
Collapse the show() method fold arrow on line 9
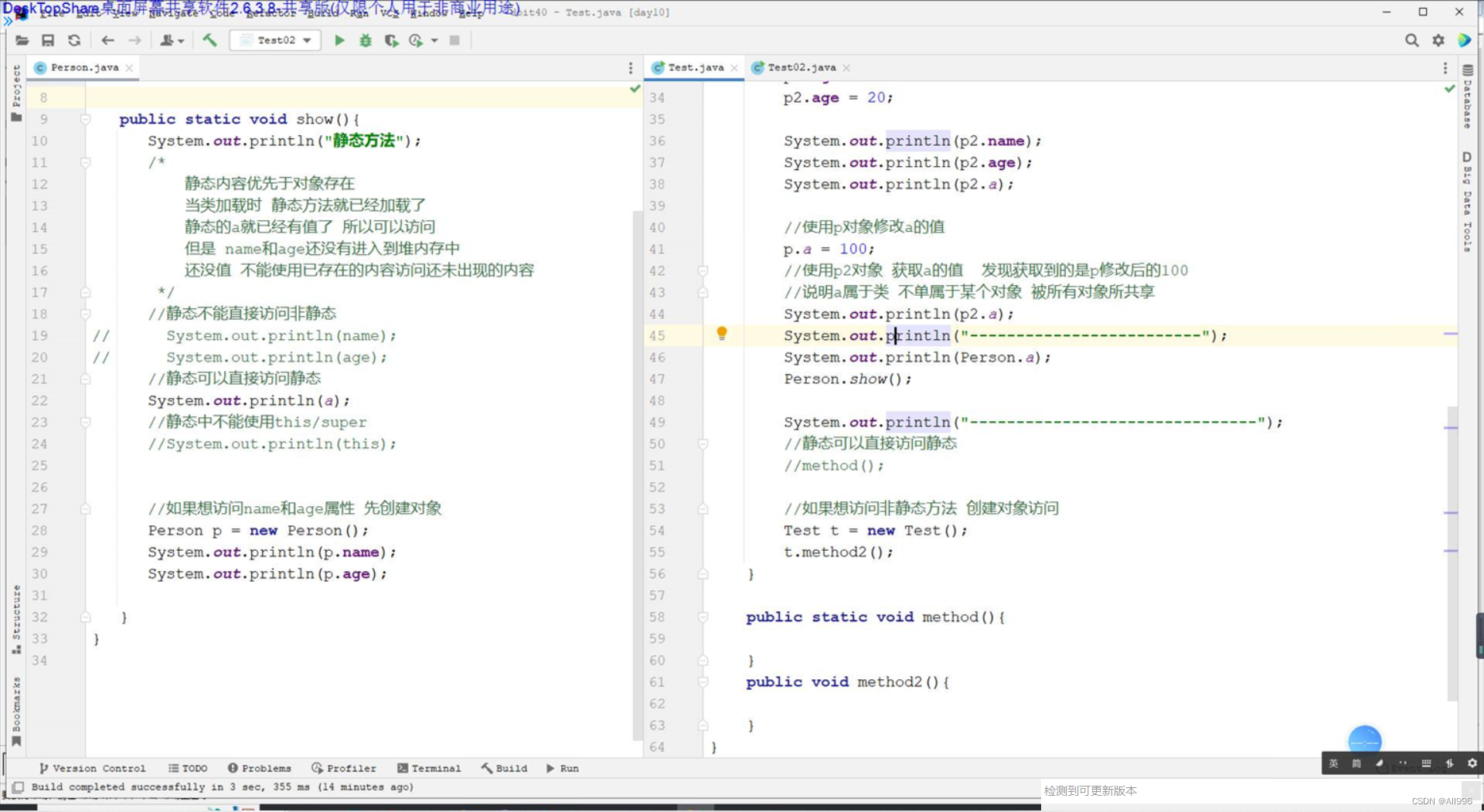85,119
